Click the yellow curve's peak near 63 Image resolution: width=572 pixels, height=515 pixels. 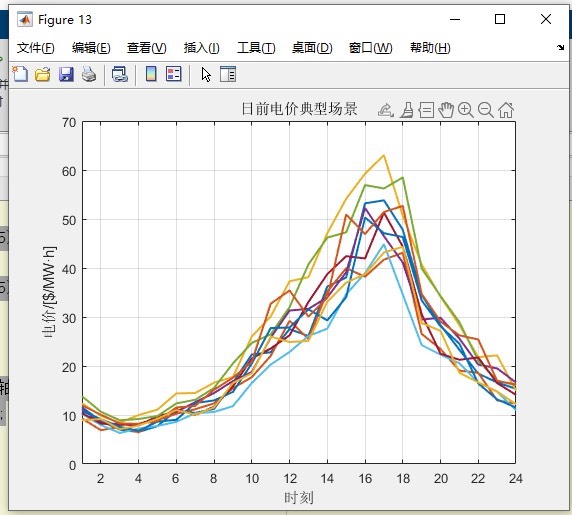[x=384, y=155]
